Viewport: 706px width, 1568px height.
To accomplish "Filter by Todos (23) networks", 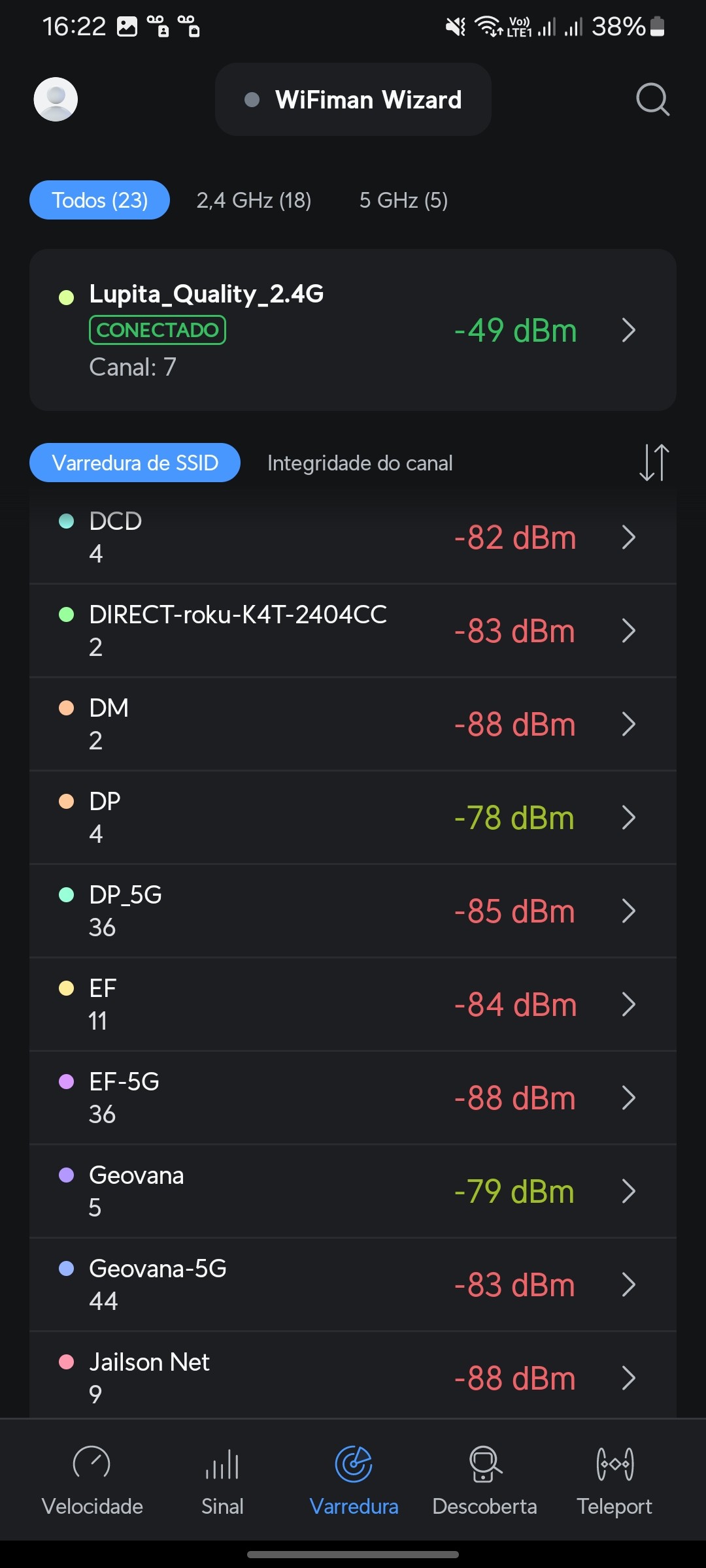I will point(99,200).
